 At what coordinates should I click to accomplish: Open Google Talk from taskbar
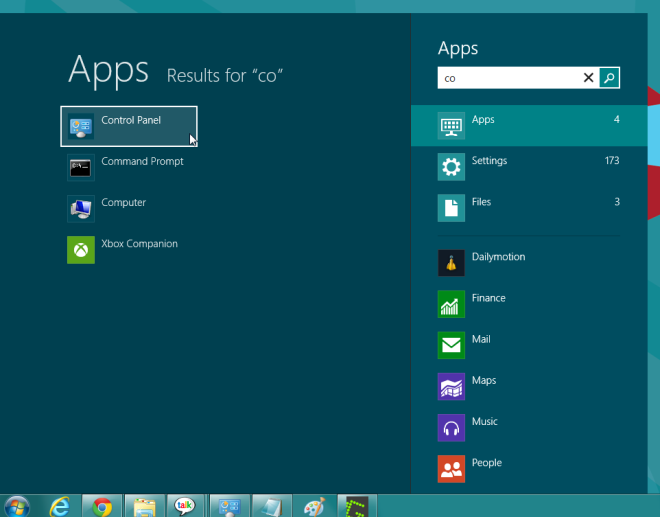tap(185, 506)
